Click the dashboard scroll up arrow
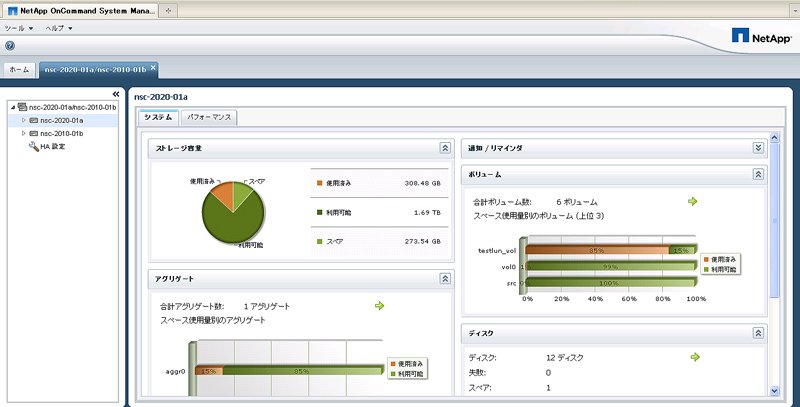Viewport: 800px width, 407px height. (x=774, y=138)
